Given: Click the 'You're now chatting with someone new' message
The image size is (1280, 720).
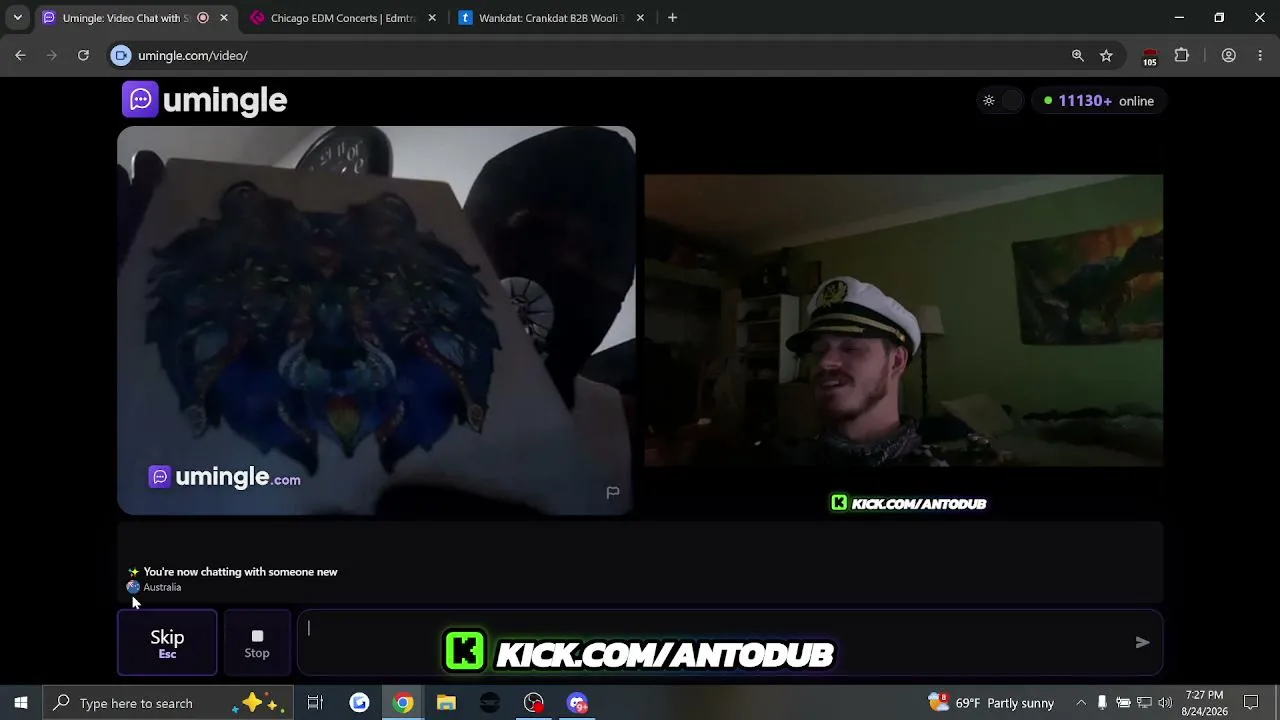Looking at the screenshot, I should pos(240,572).
